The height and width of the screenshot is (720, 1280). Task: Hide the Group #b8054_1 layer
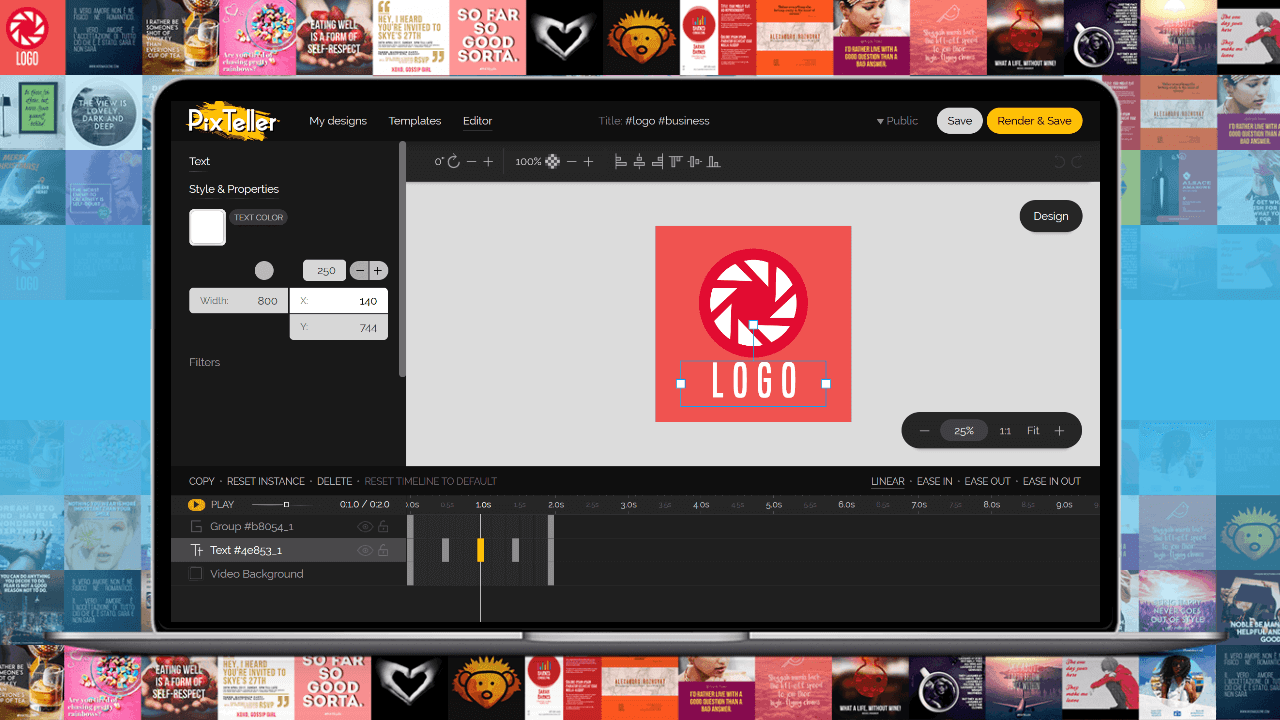365,526
